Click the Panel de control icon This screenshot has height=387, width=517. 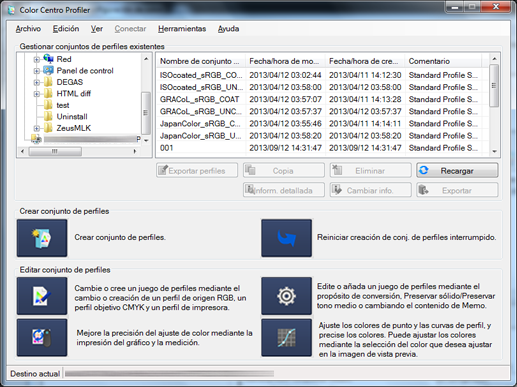coord(48,70)
